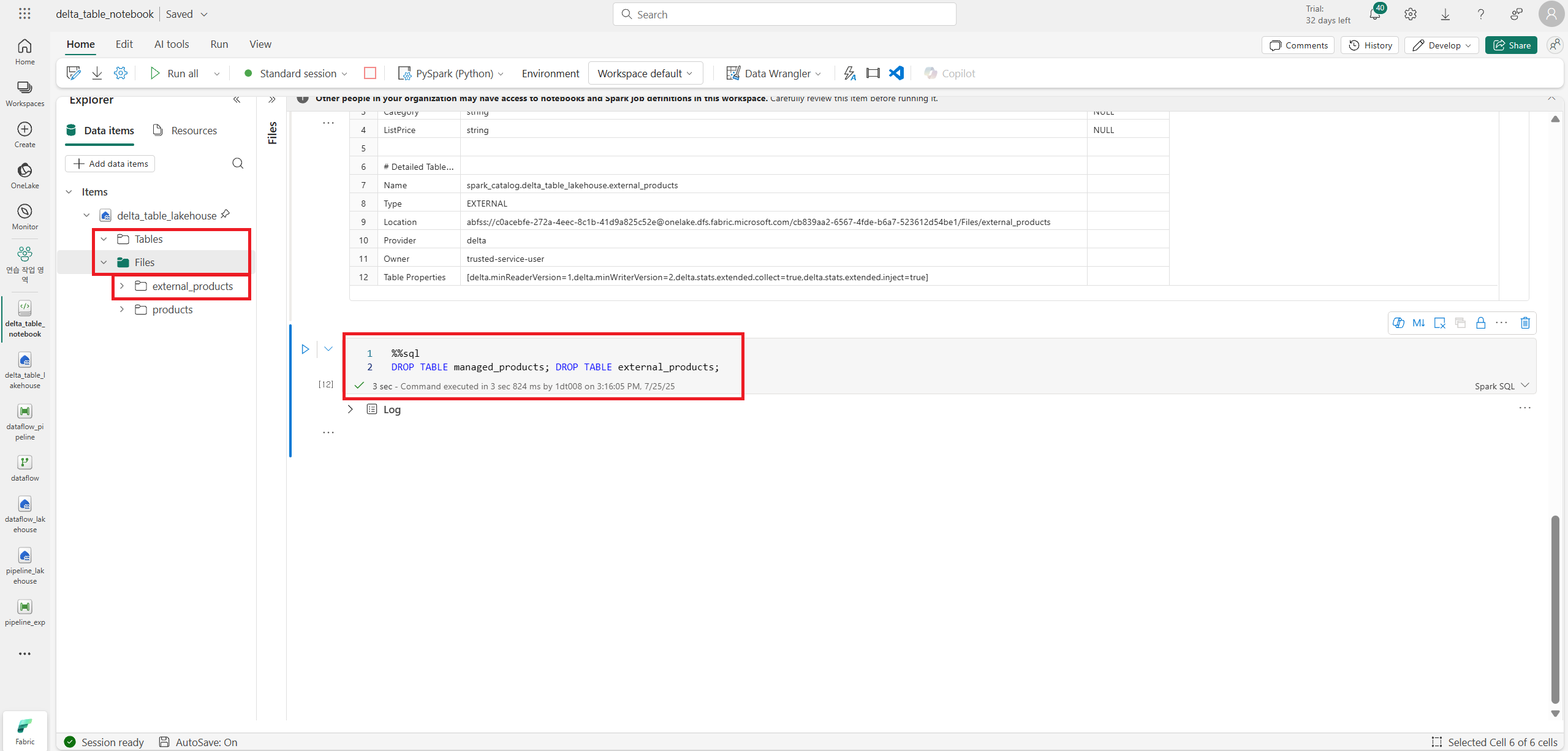The image size is (1568, 751).
Task: Click the run cell play icon
Action: 305,349
